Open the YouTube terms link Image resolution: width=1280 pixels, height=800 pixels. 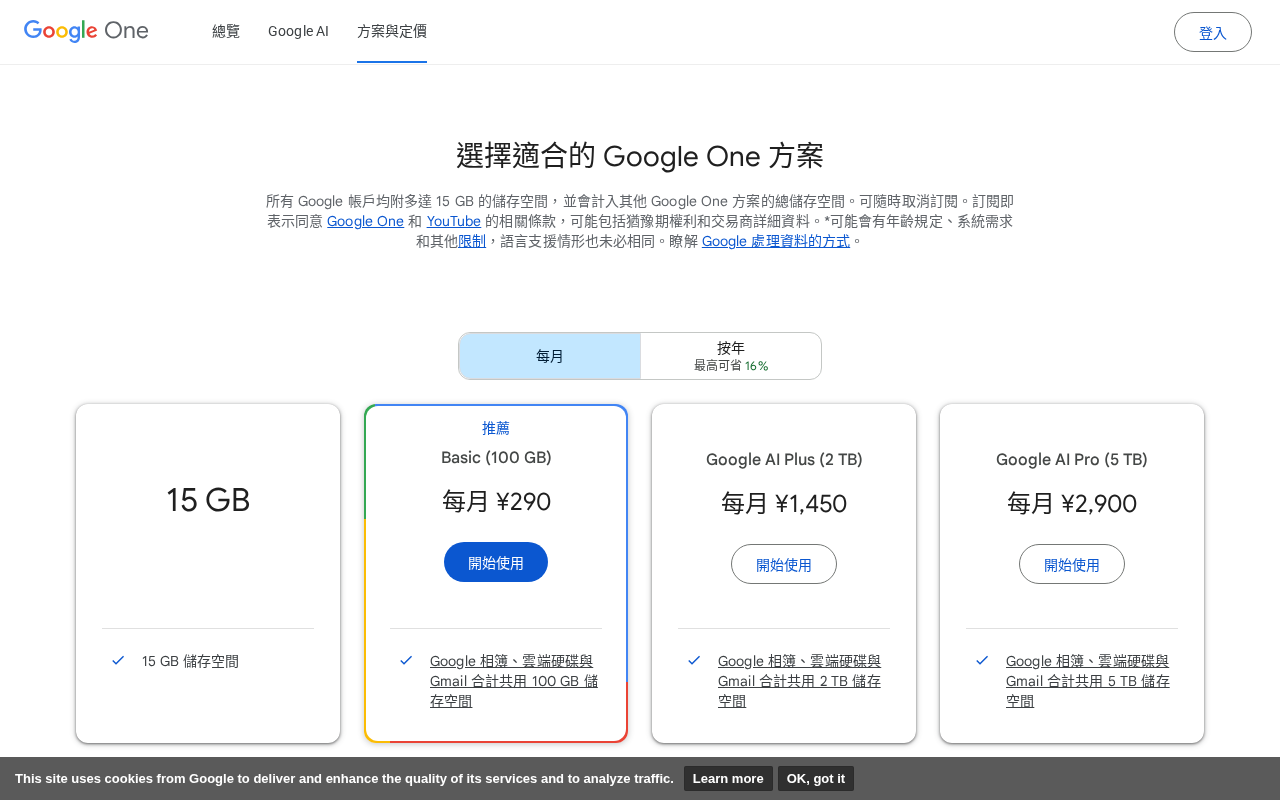pos(454,221)
